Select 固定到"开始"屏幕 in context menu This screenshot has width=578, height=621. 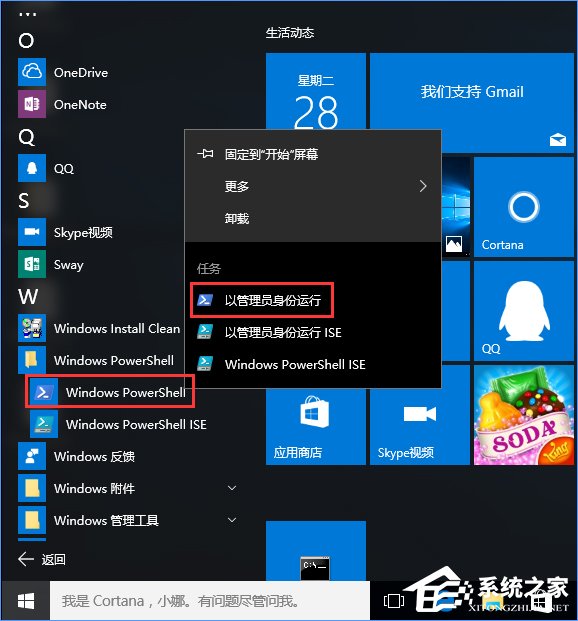point(313,154)
